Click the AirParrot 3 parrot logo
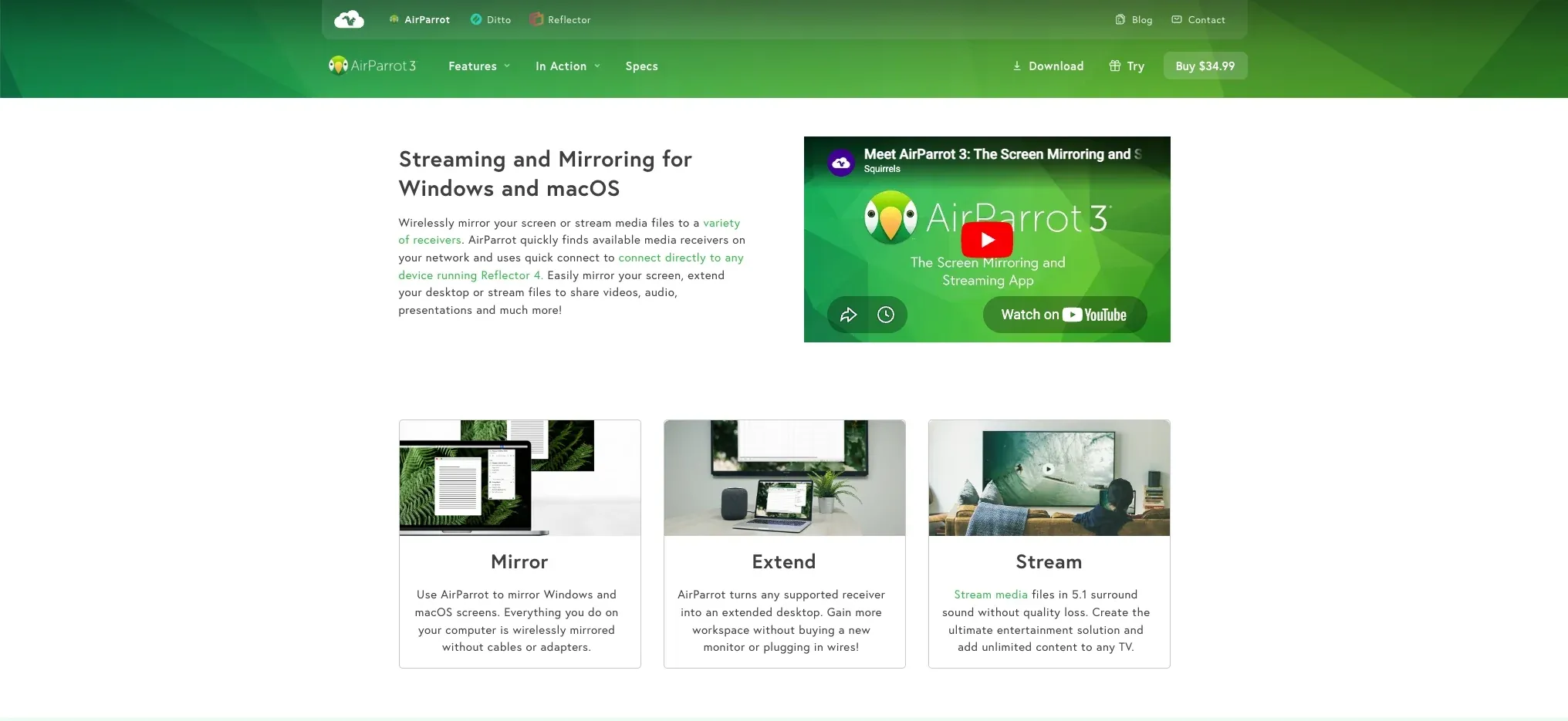This screenshot has width=1568, height=721. click(x=372, y=66)
